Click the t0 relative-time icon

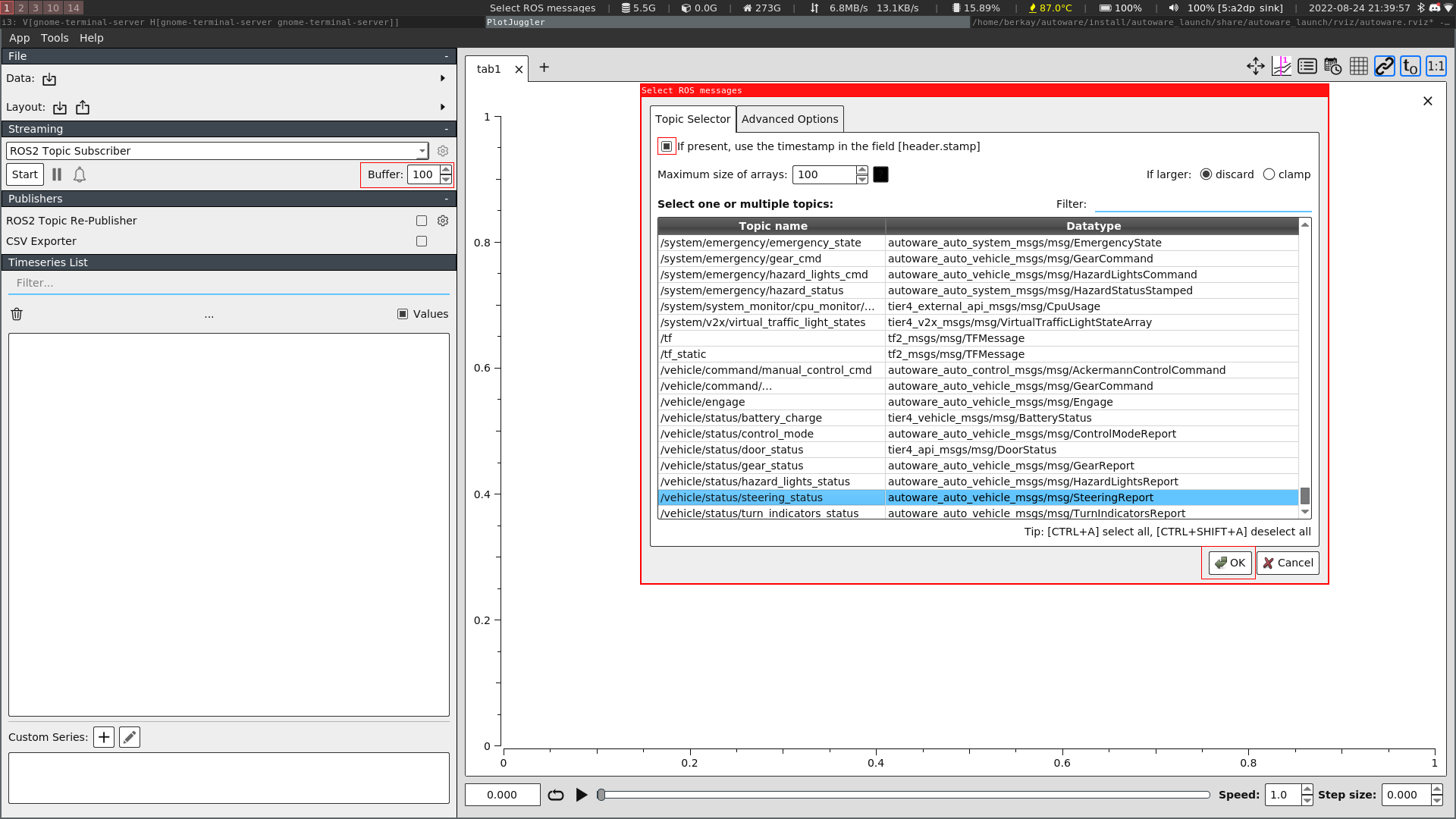[x=1410, y=66]
